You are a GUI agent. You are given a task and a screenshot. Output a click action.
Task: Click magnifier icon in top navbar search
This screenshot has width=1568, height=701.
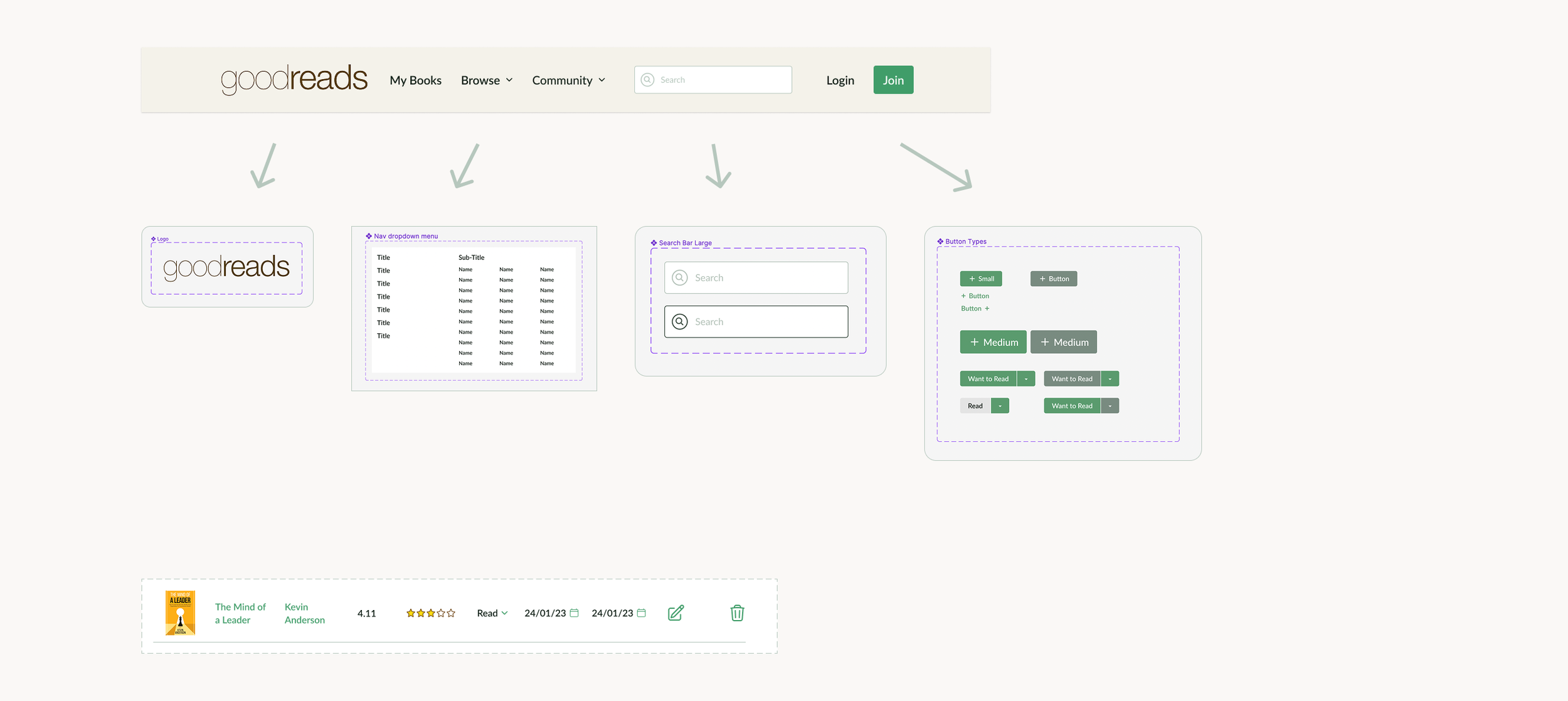pos(648,80)
